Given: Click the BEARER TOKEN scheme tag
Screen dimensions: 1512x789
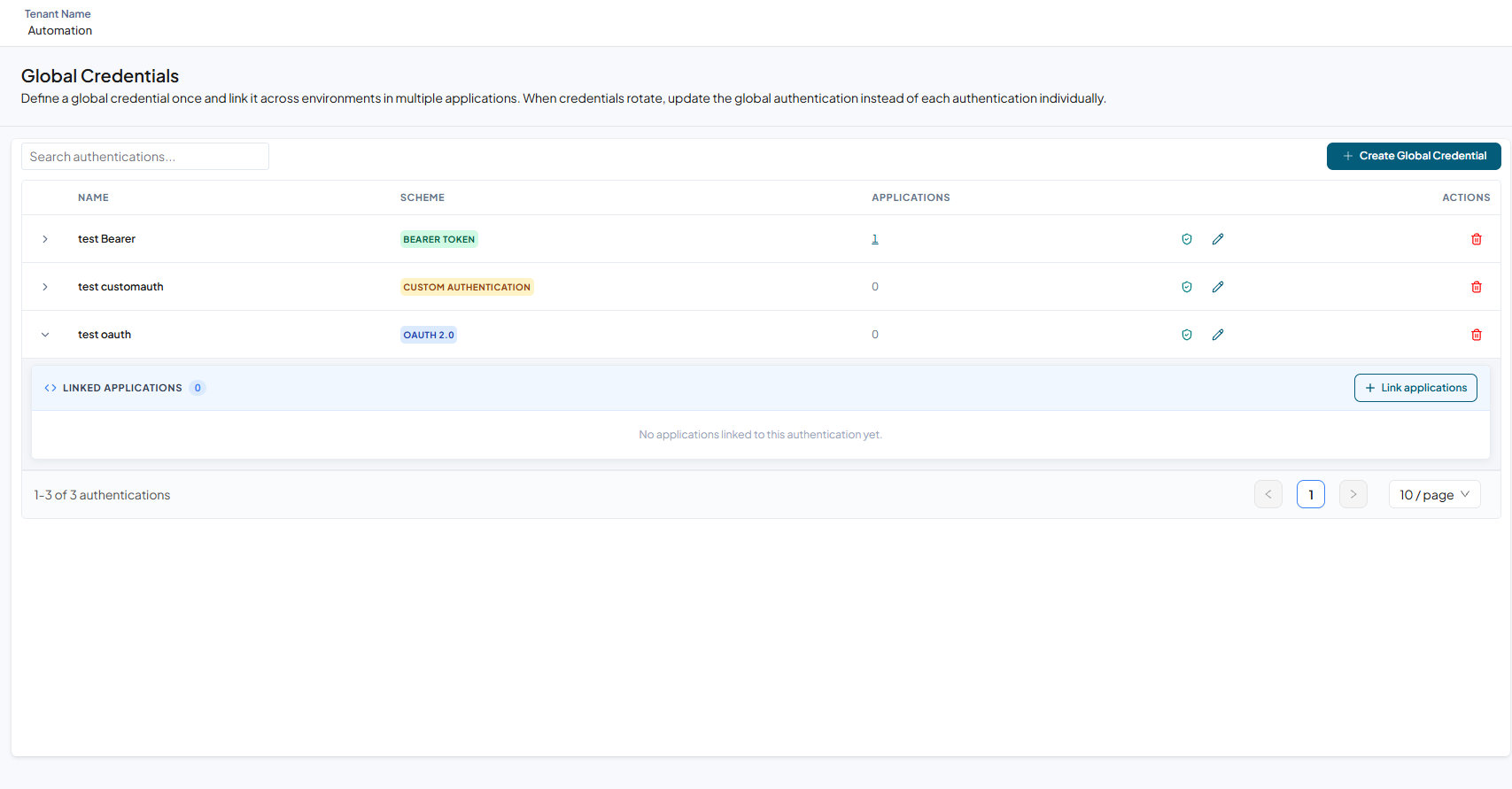Looking at the screenshot, I should 439,239.
